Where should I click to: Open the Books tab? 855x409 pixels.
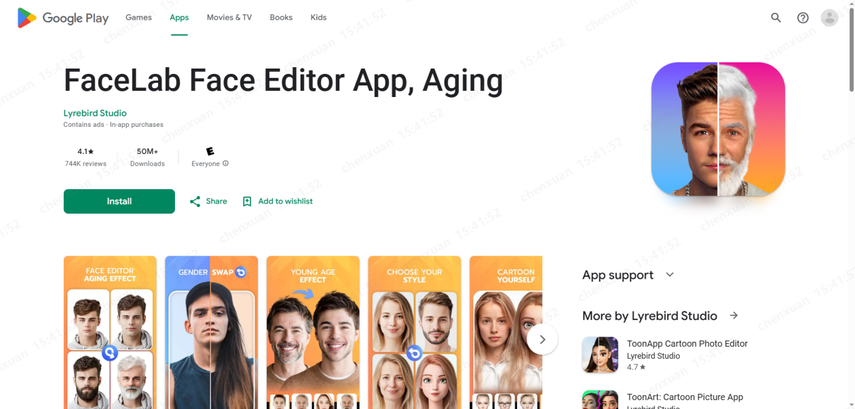tap(281, 17)
